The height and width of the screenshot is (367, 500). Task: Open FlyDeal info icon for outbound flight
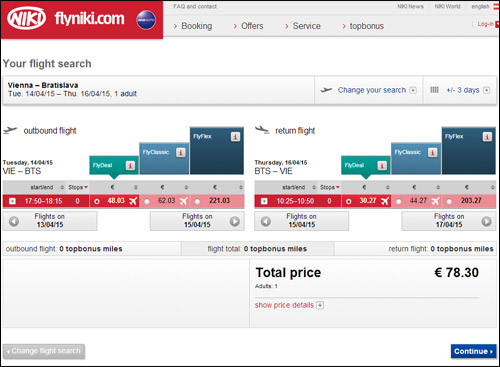click(130, 165)
